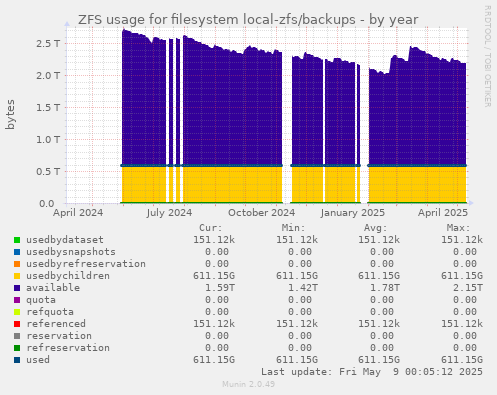Click the '2.5 T' y-axis label
497x395 pixels.
point(47,43)
